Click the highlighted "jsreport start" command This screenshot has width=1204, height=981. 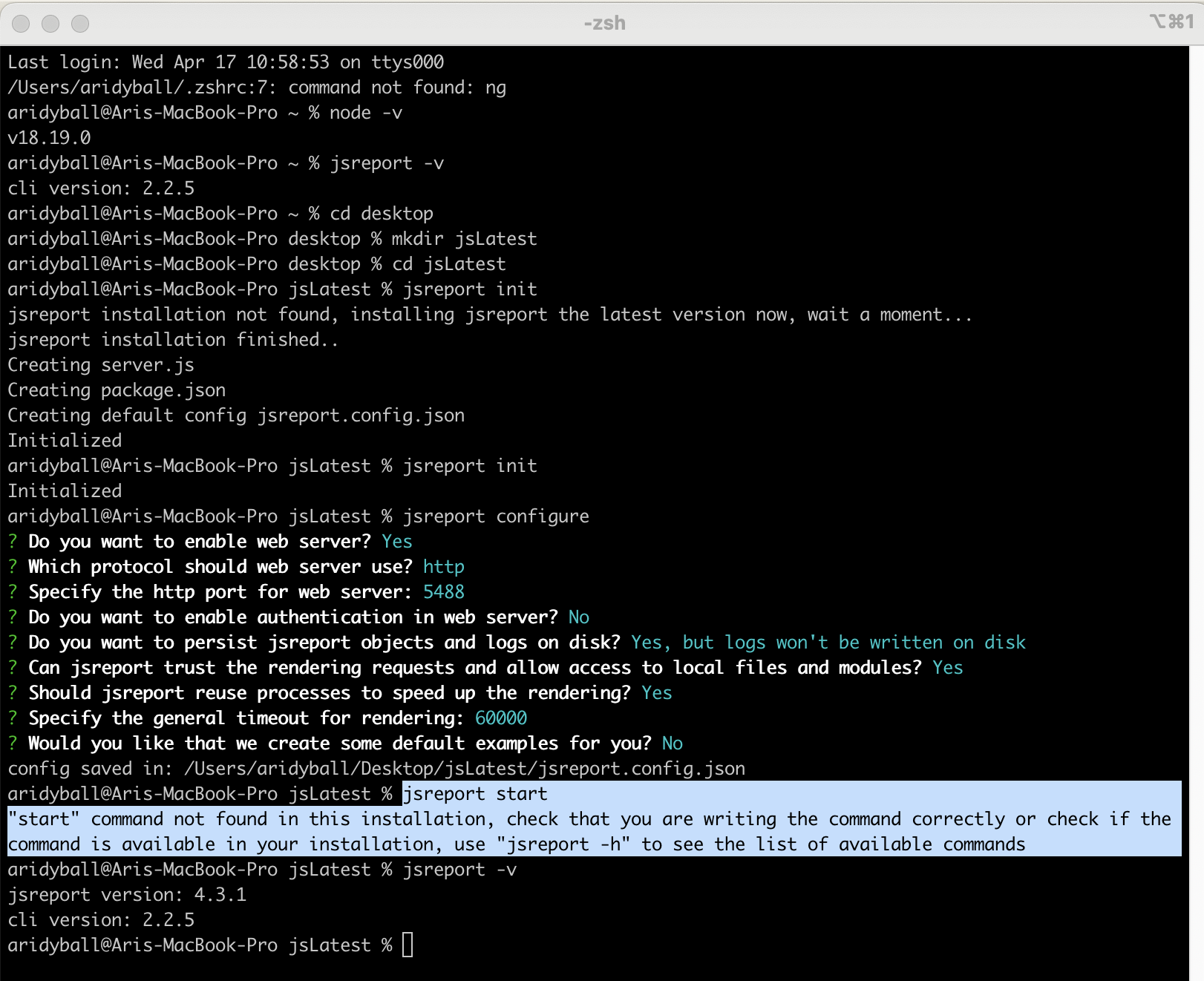pyautogui.click(x=475, y=794)
